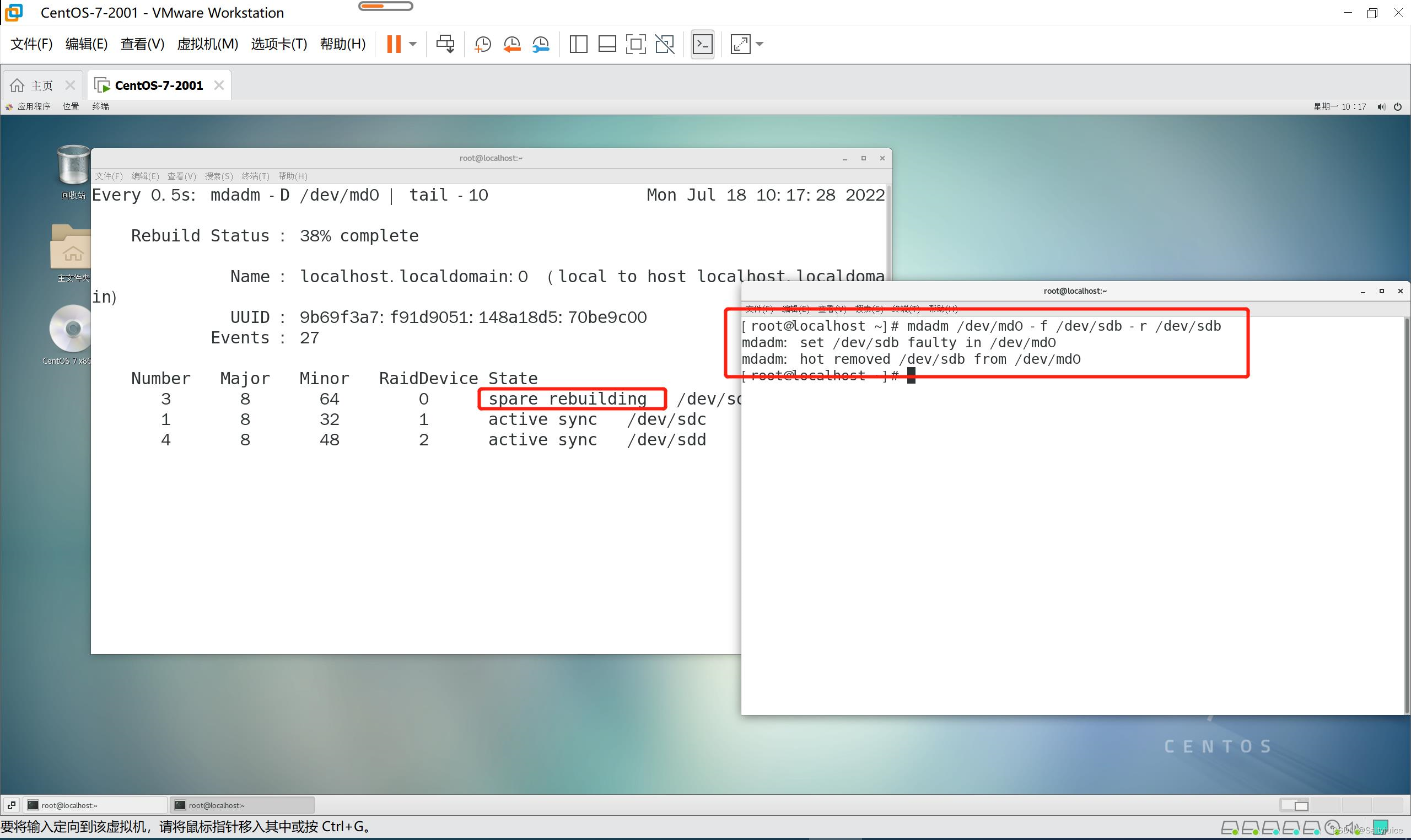This screenshot has height=840, width=1411.
Task: Click the third hard disk status icon
Action: click(x=1270, y=828)
